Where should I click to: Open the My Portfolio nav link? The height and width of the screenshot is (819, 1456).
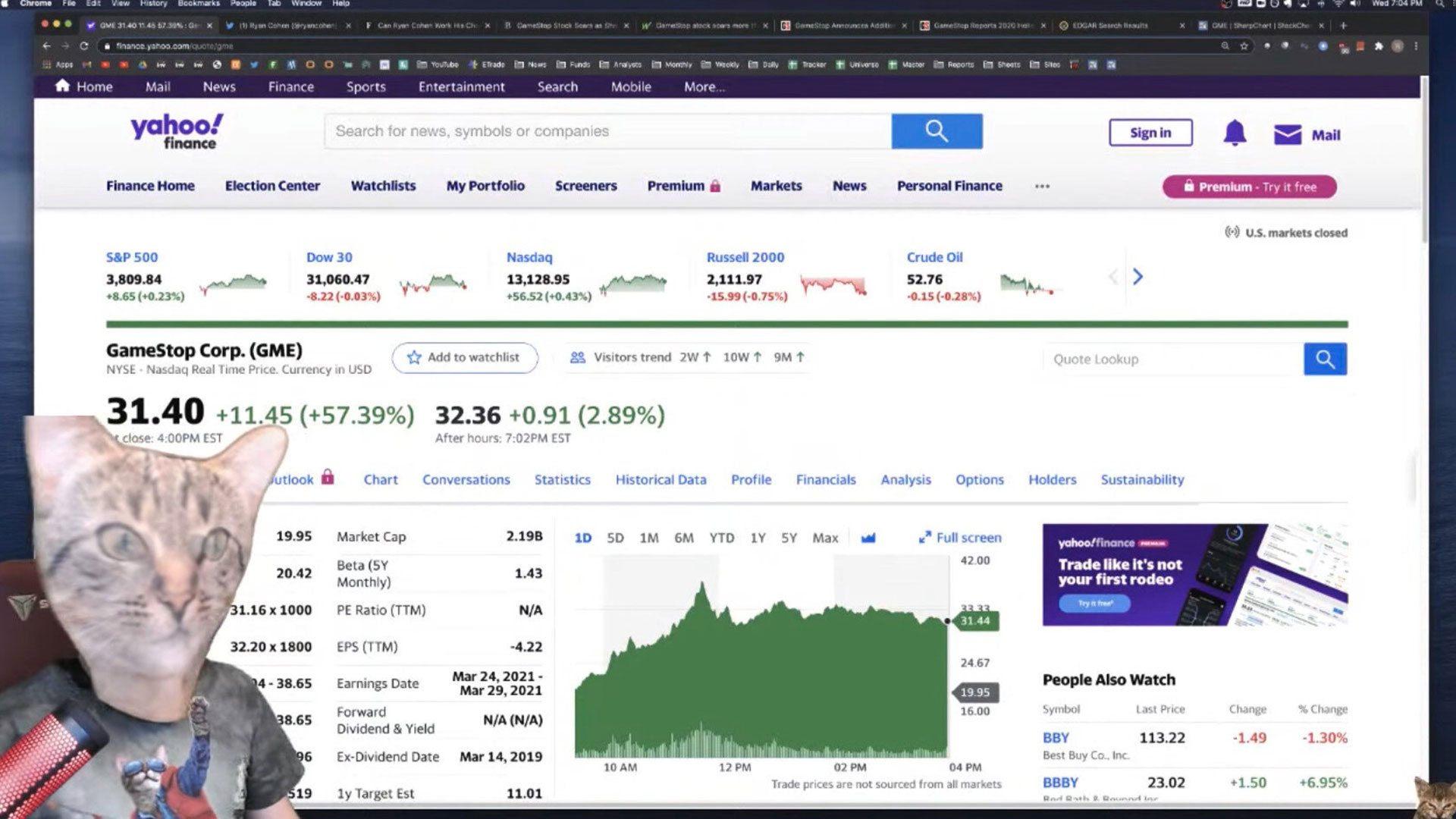tap(485, 186)
